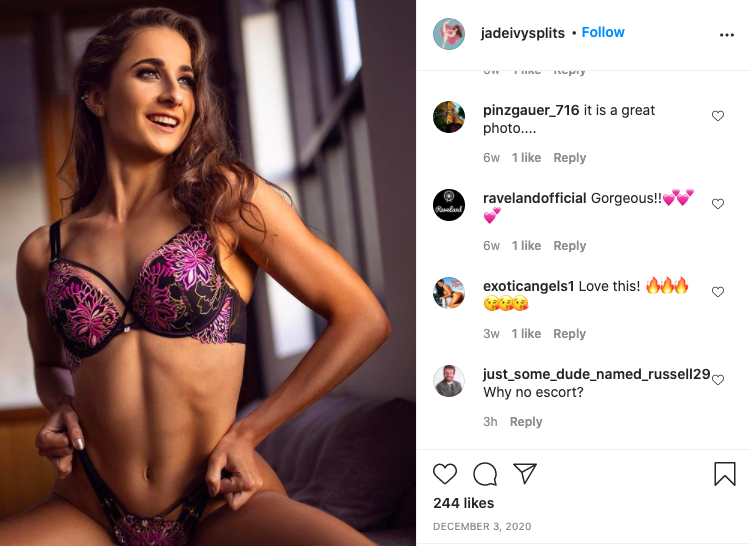Open the December 3, 2020 post date link
The image size is (750, 546).
point(482,526)
